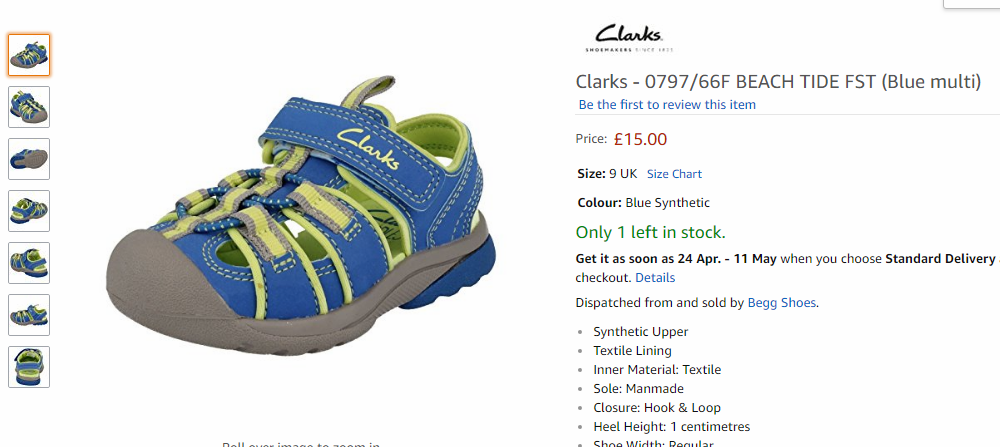Open the Size Chart link

(x=674, y=174)
